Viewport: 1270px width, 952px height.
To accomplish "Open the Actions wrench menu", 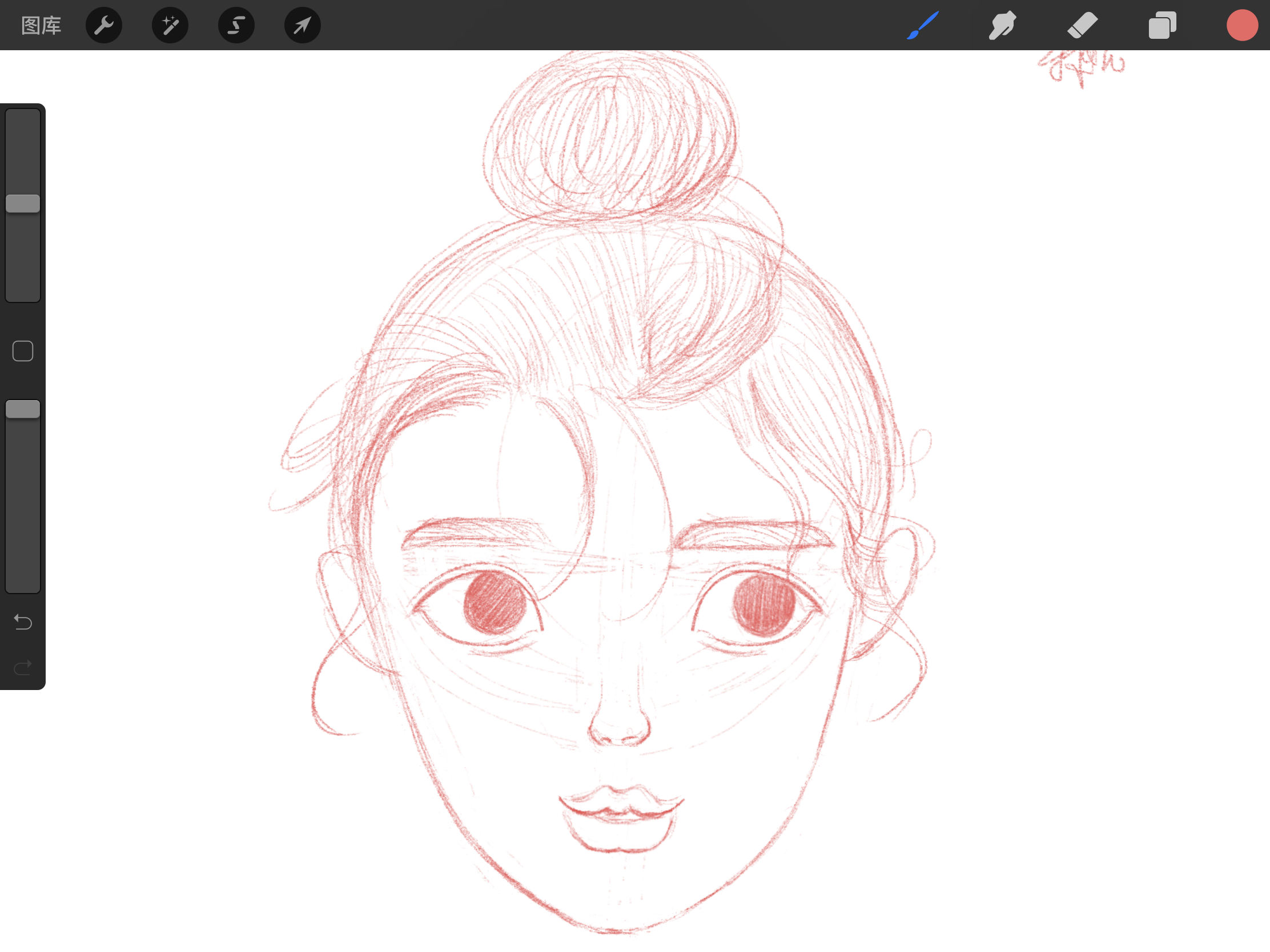I will click(104, 25).
